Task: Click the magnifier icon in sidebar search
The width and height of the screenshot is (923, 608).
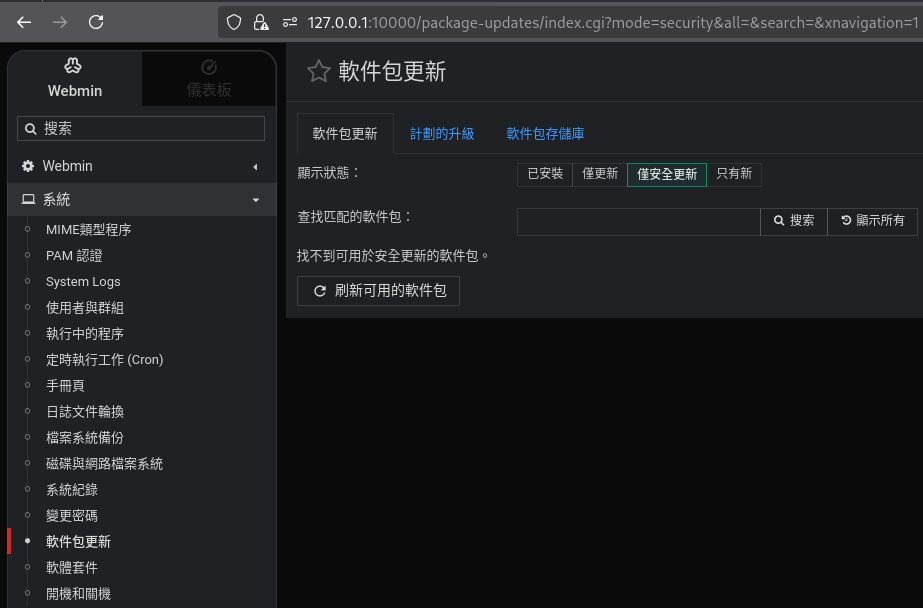Action: tap(31, 129)
